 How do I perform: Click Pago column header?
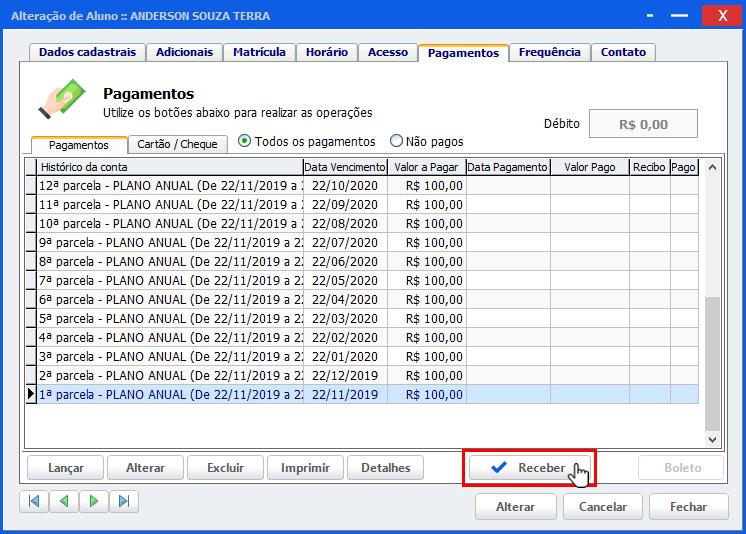click(684, 167)
